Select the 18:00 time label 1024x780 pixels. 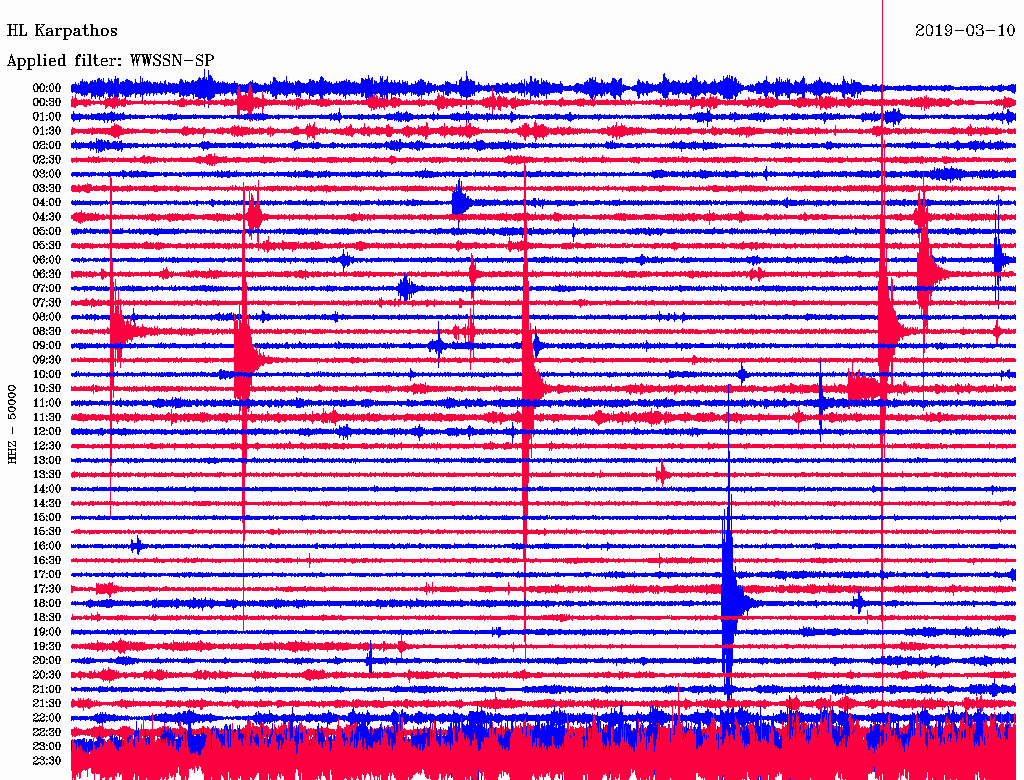[47, 603]
